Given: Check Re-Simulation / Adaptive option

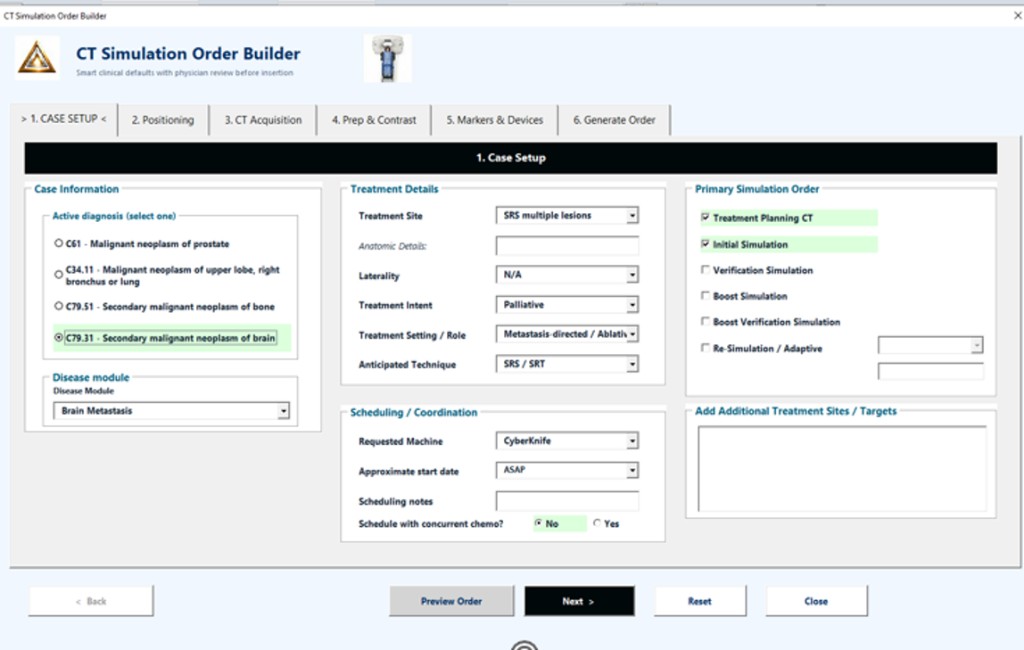Looking at the screenshot, I should 705,348.
